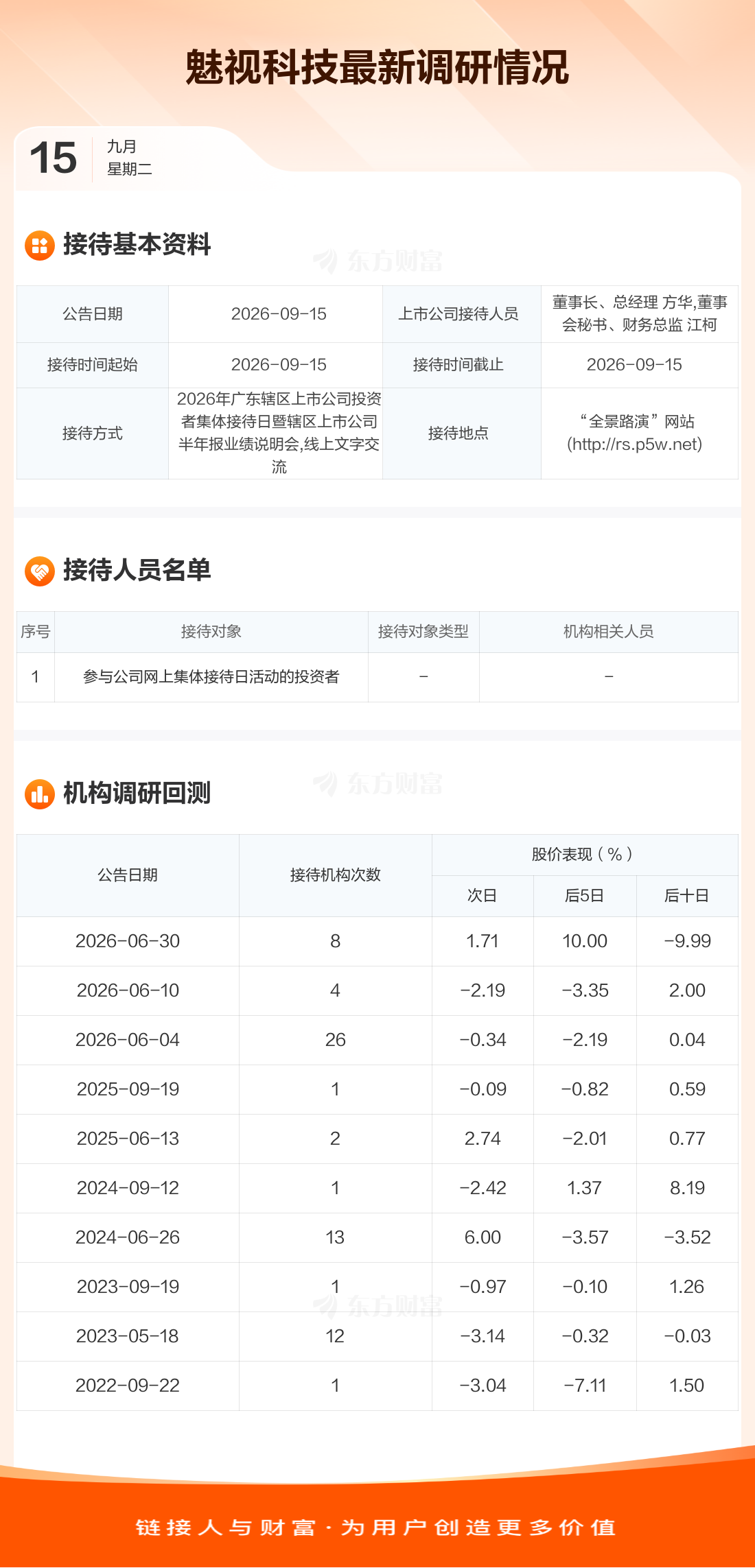Click the 上市公司接待人员 label cell
This screenshot has width=755, height=1568.
tap(458, 314)
